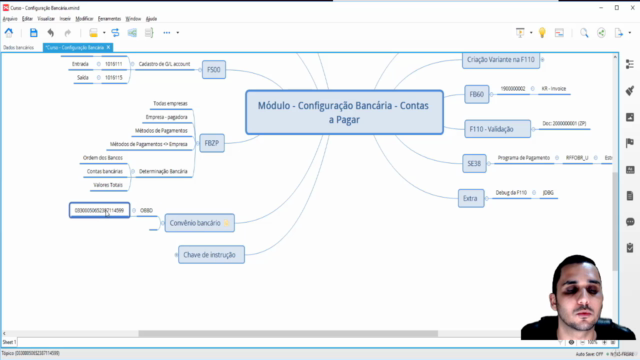Image resolution: width=640 pixels, height=360 pixels.
Task: Select the F110 - Validação topic
Action: 498,129
